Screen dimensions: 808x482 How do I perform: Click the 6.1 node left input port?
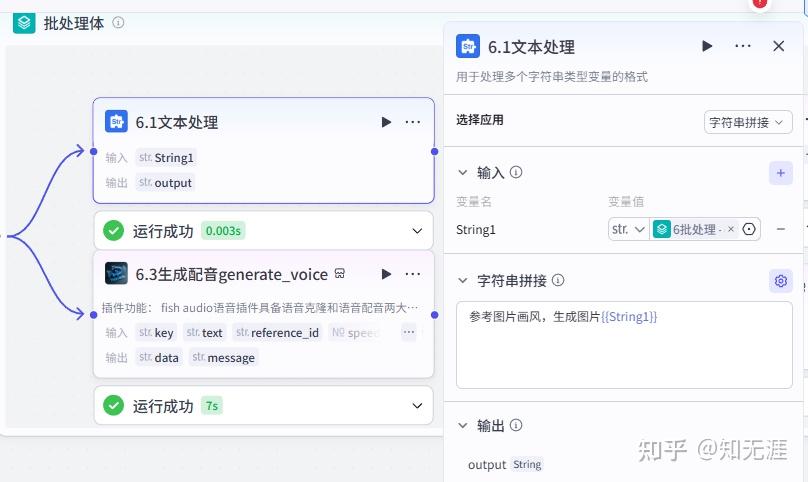(93, 152)
